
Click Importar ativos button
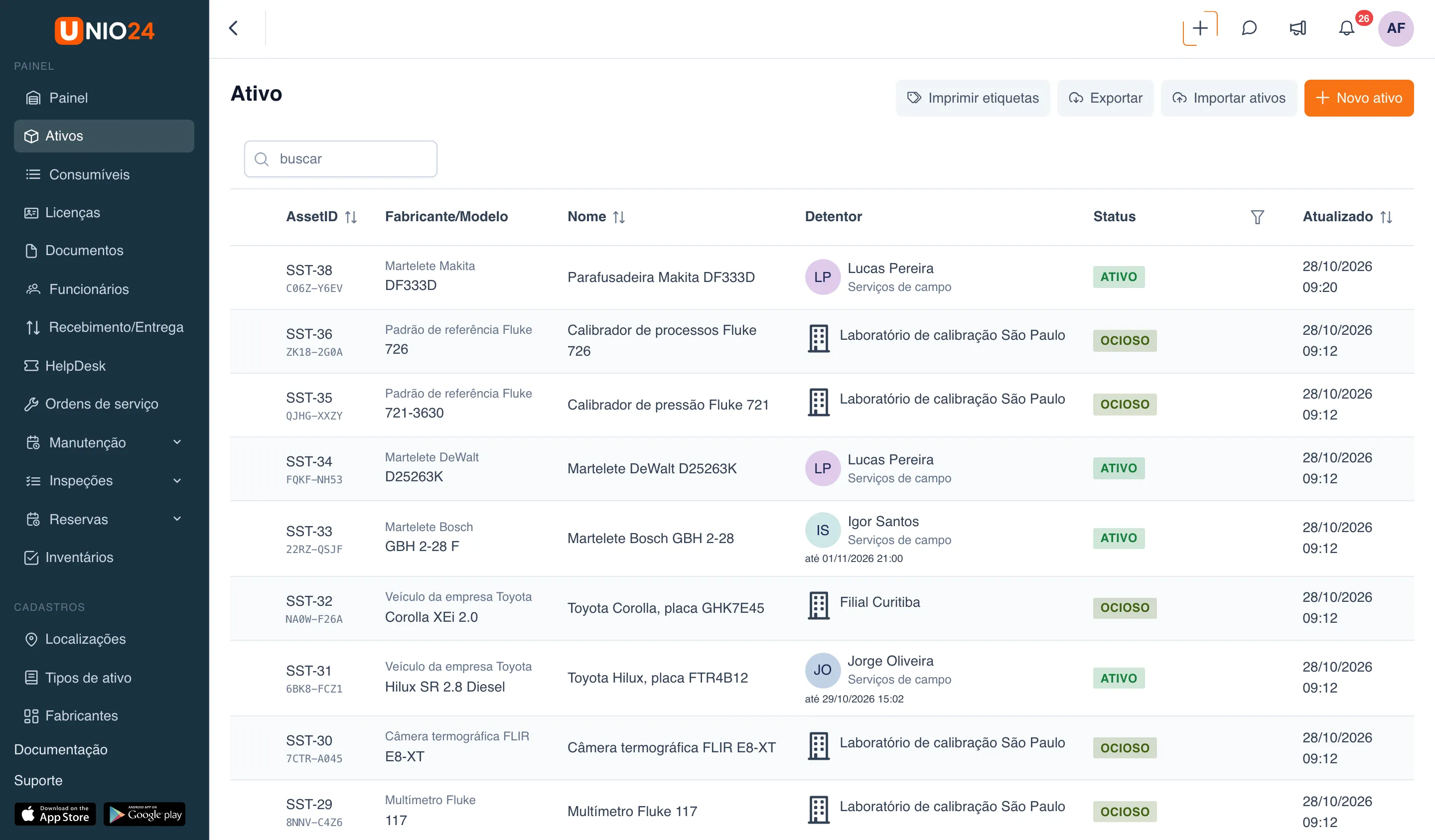pos(1228,98)
